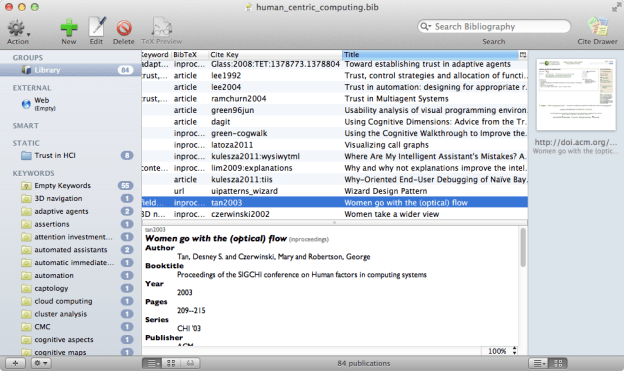This screenshot has width=624, height=371.
Task: Adjust the 100% zoom stepper
Action: (x=514, y=351)
